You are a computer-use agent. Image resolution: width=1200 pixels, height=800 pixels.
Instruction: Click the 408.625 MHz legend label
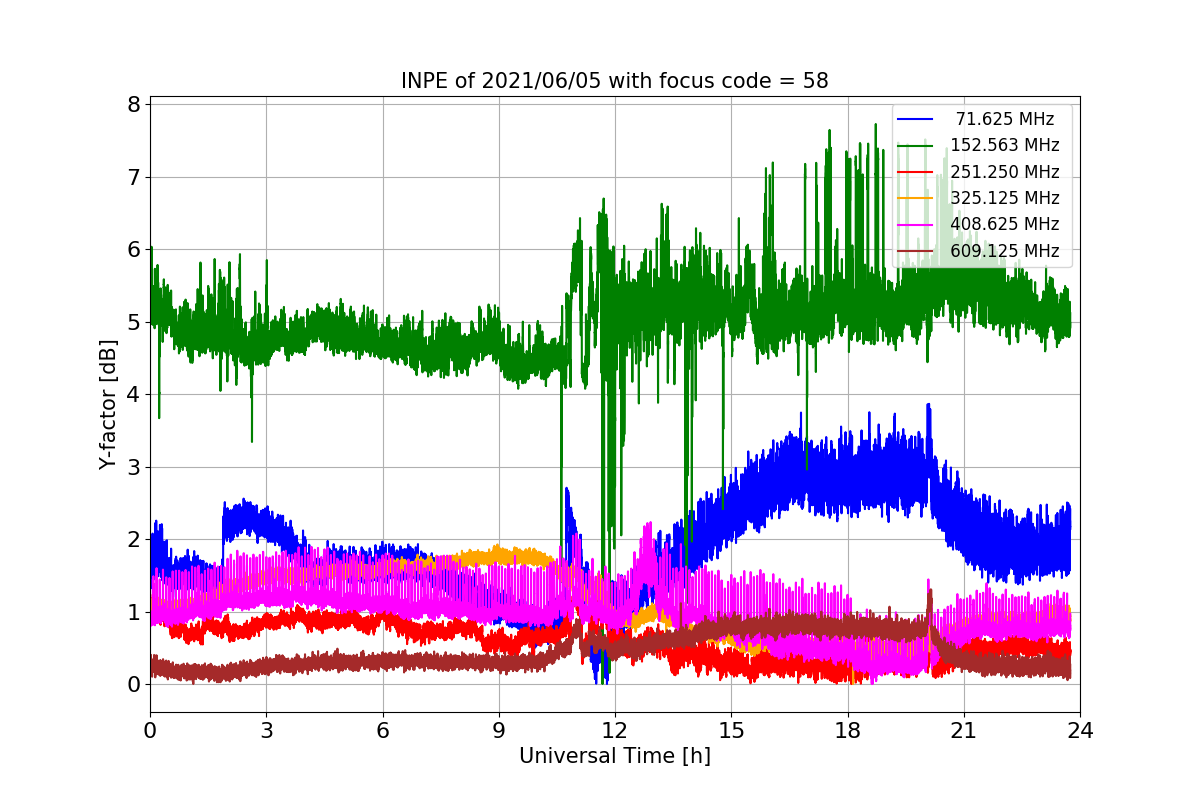[x=1005, y=224]
